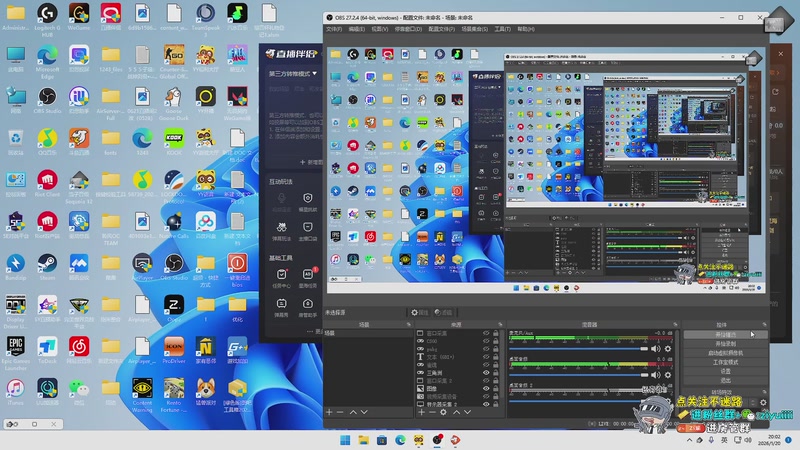Screen dimensions: 800x450
Task: Open gear settings for 麦克风/Aux channel
Action: [x=668, y=349]
